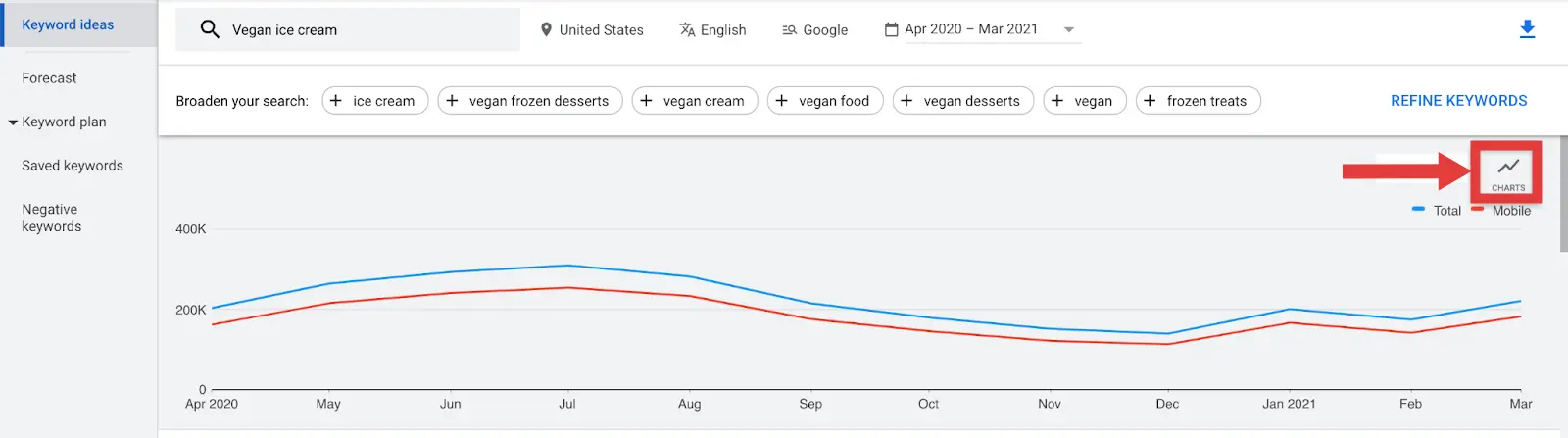The width and height of the screenshot is (1568, 438).
Task: Click the Vegan ice cream search field
Action: 372,30
